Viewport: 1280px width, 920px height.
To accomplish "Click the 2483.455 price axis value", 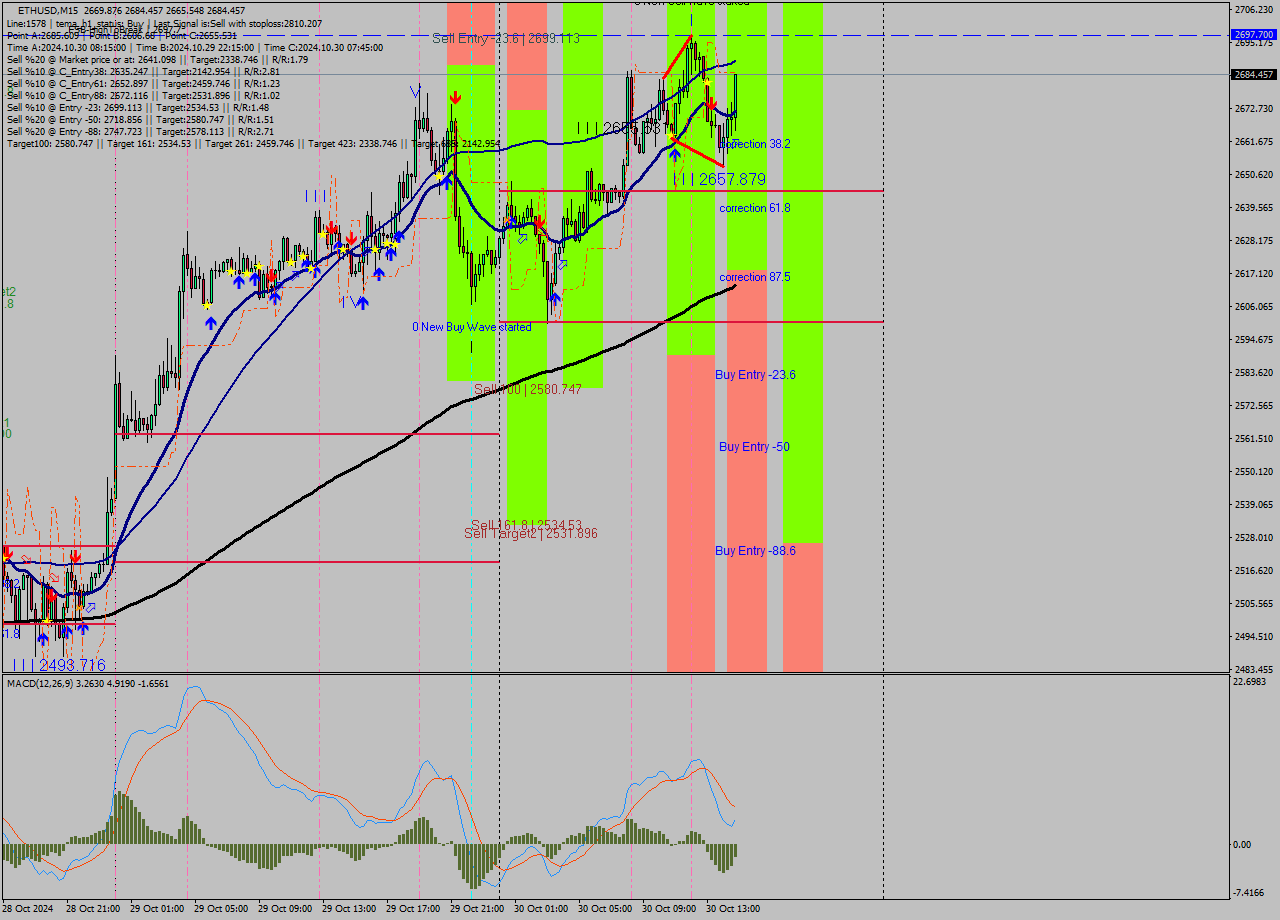I will 1254,669.
